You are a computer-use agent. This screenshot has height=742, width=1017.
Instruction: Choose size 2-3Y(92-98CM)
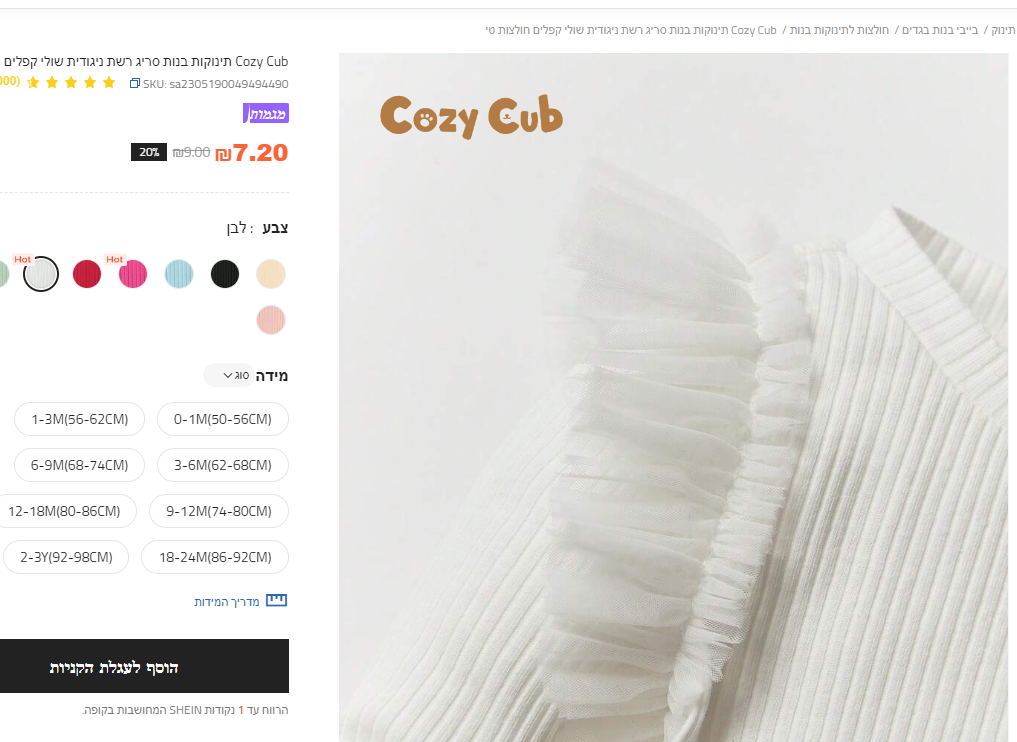(66, 557)
